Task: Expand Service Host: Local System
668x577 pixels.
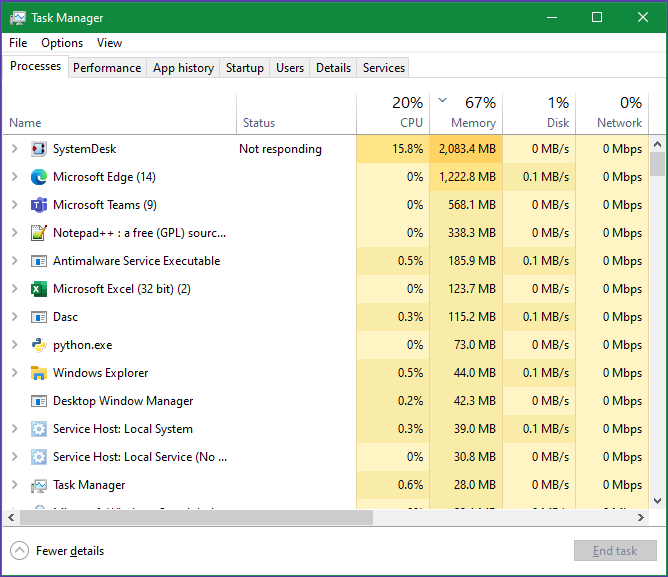Action: click(14, 429)
